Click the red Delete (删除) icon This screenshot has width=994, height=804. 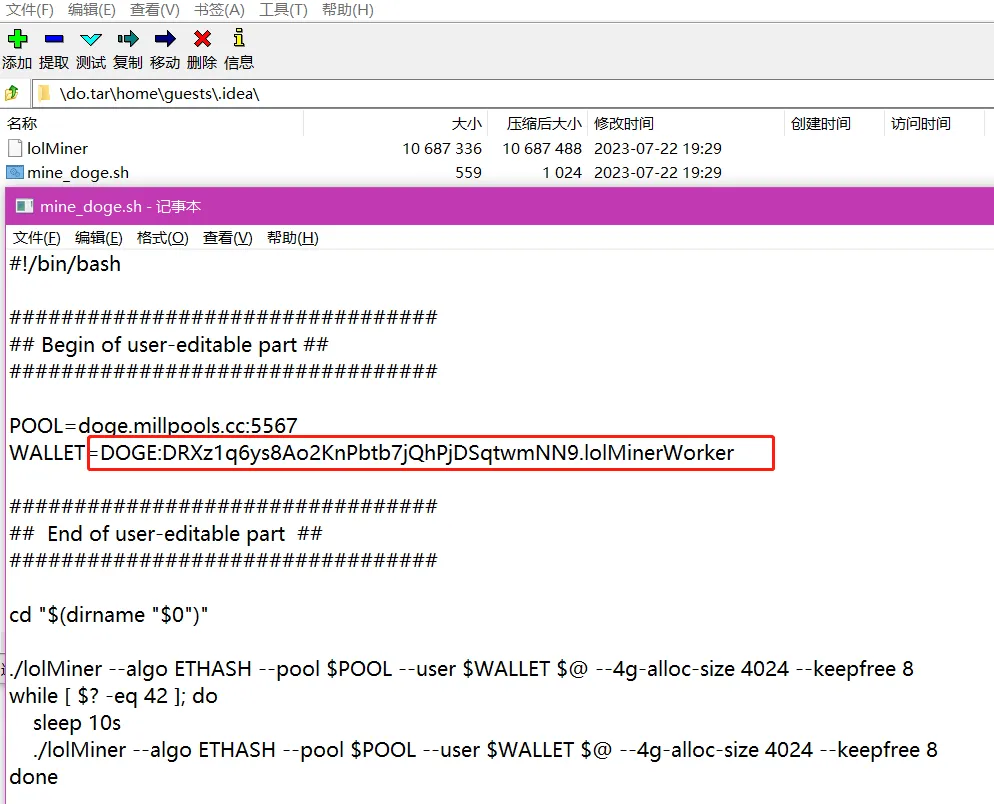click(202, 40)
